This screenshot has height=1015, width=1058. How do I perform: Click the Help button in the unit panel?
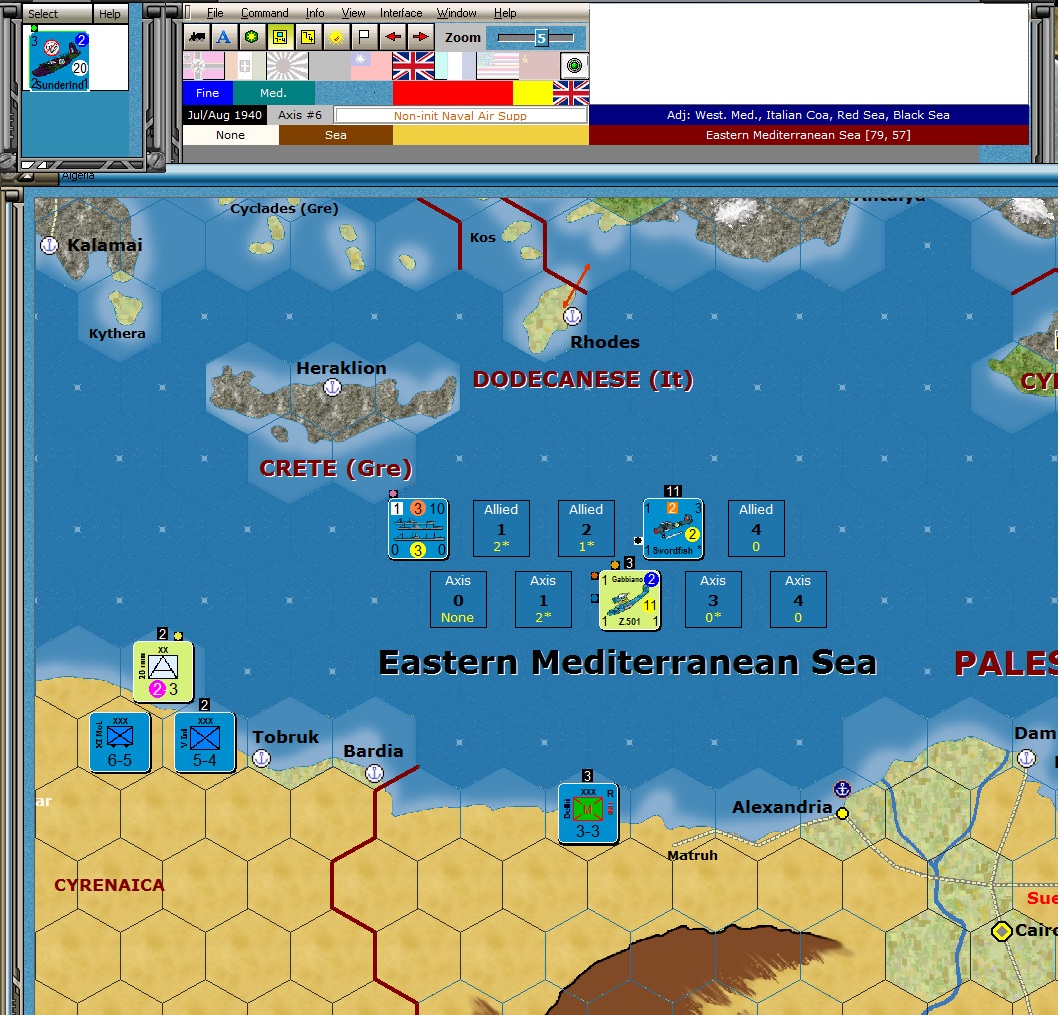click(x=110, y=13)
